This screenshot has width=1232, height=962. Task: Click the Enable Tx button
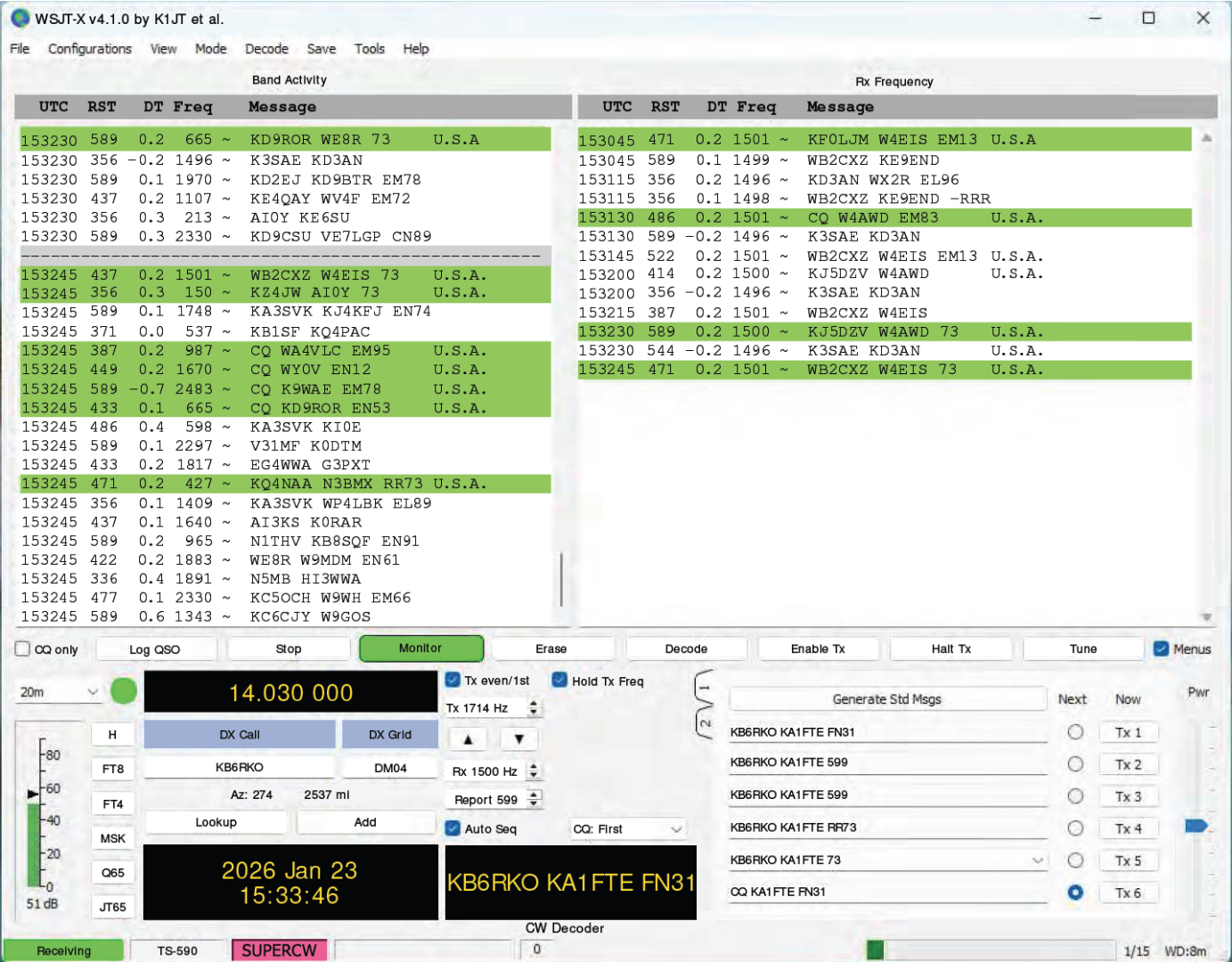817,649
